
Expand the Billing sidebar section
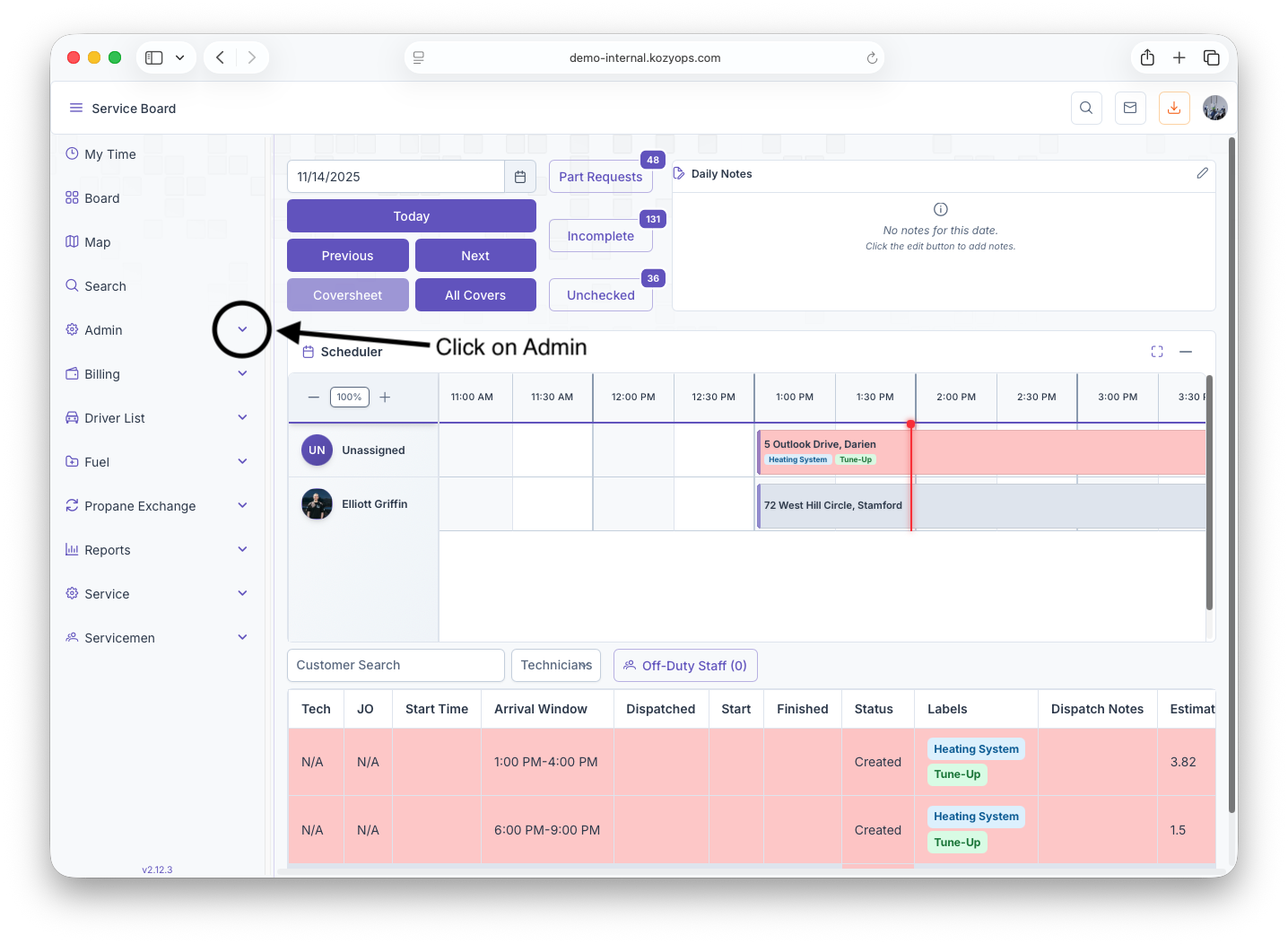[242, 374]
